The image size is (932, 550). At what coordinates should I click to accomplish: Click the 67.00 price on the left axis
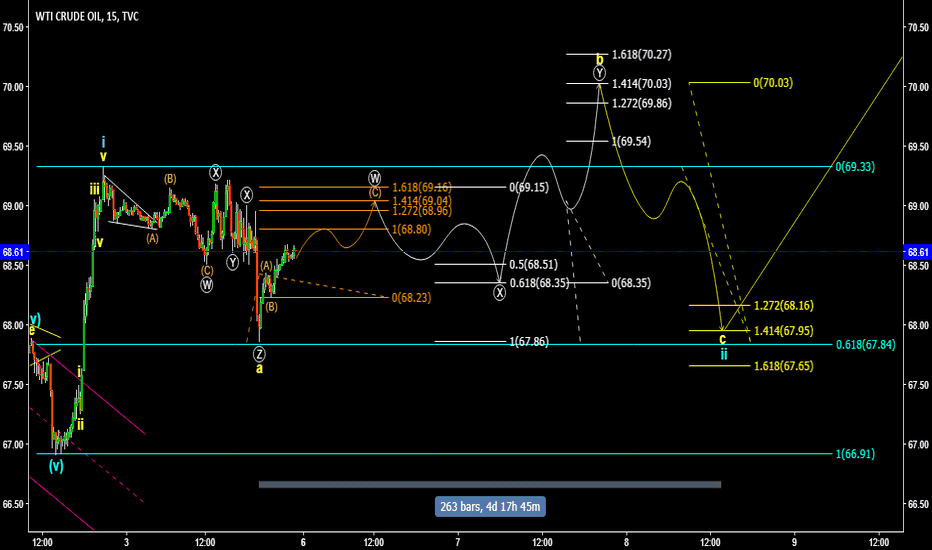click(14, 445)
